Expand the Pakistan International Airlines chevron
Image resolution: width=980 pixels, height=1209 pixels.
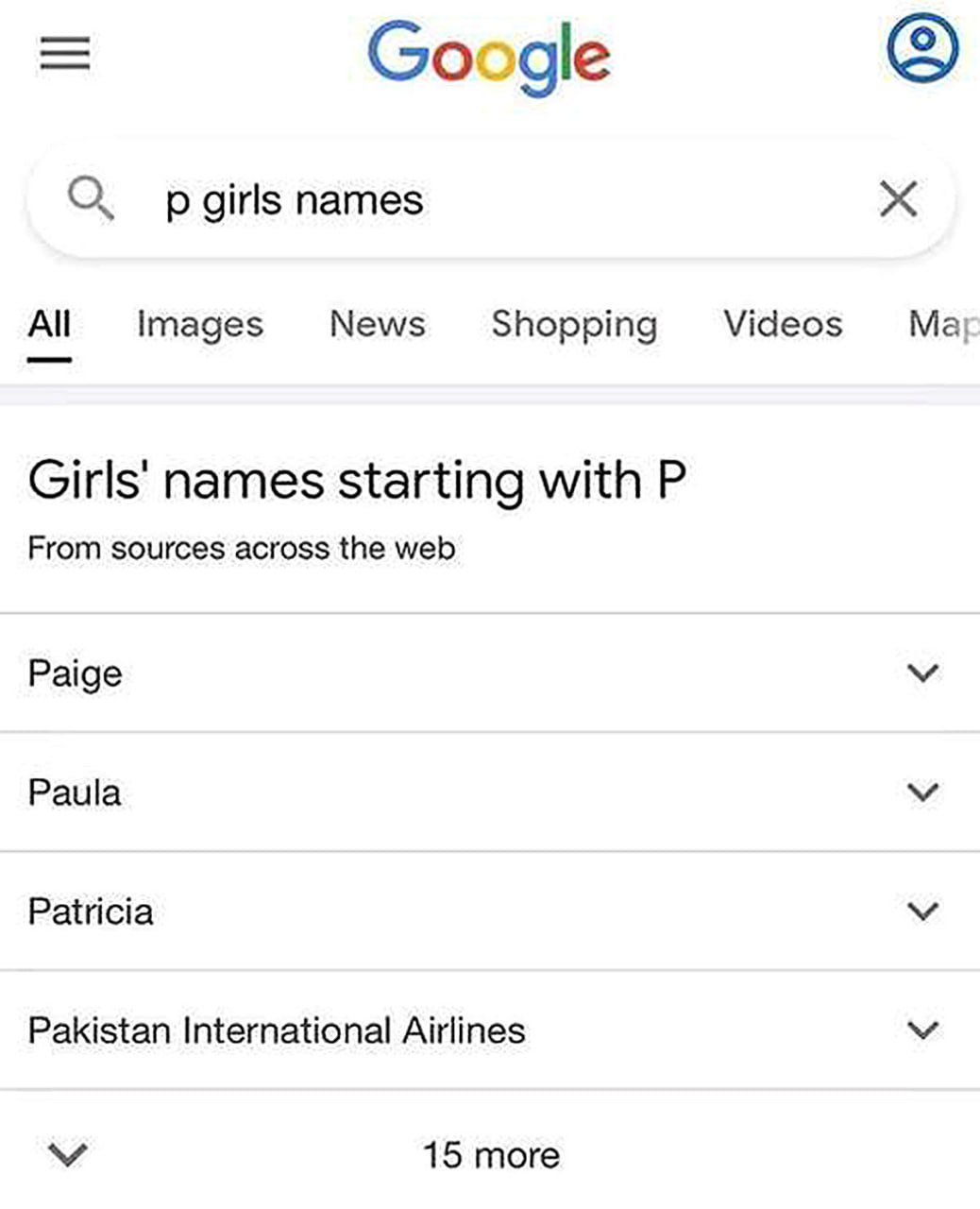tap(922, 1030)
